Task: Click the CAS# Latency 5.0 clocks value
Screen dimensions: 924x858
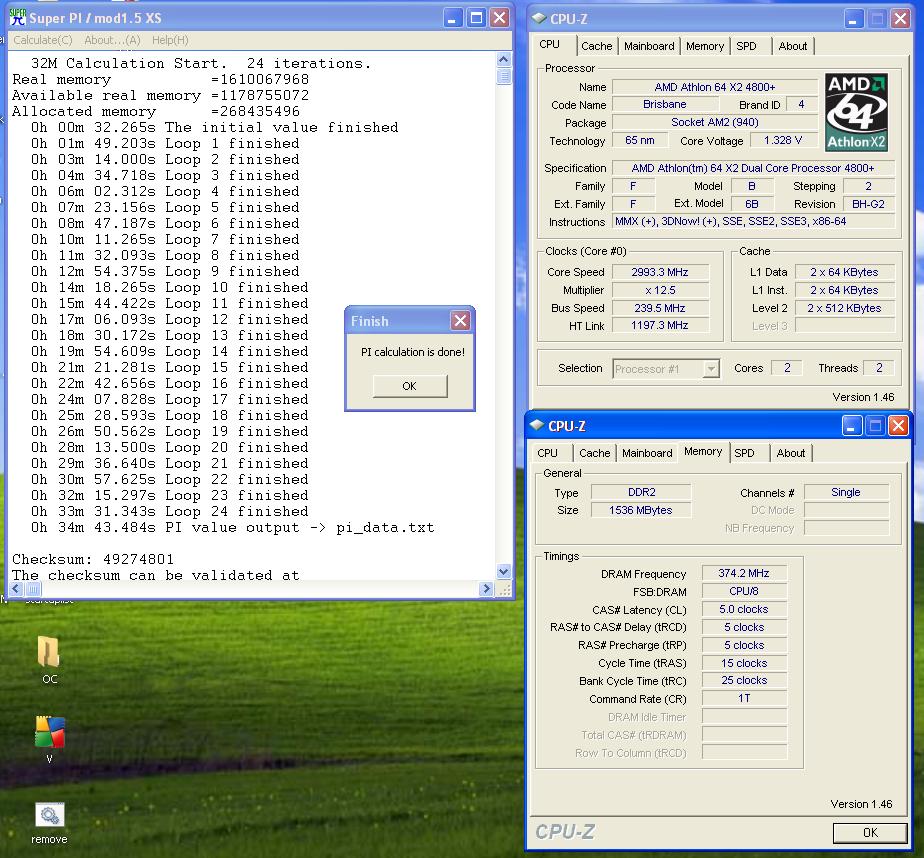Action: coord(744,609)
